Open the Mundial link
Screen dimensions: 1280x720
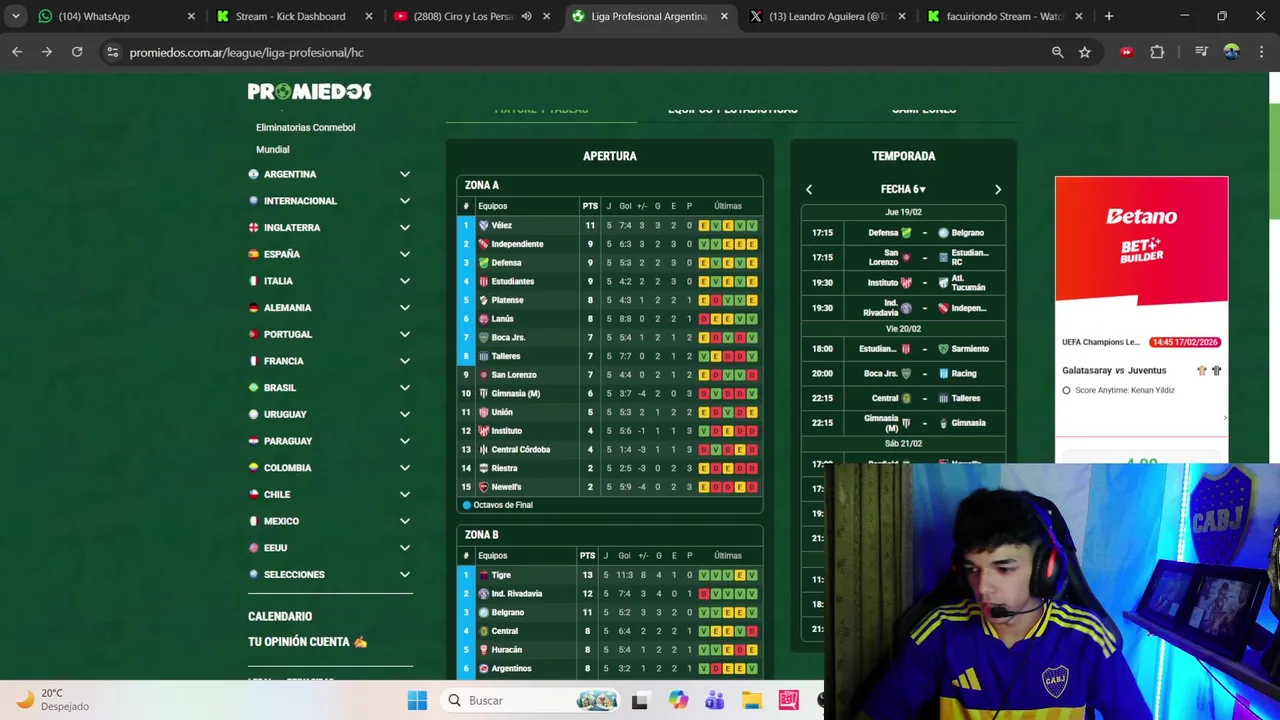[272, 149]
